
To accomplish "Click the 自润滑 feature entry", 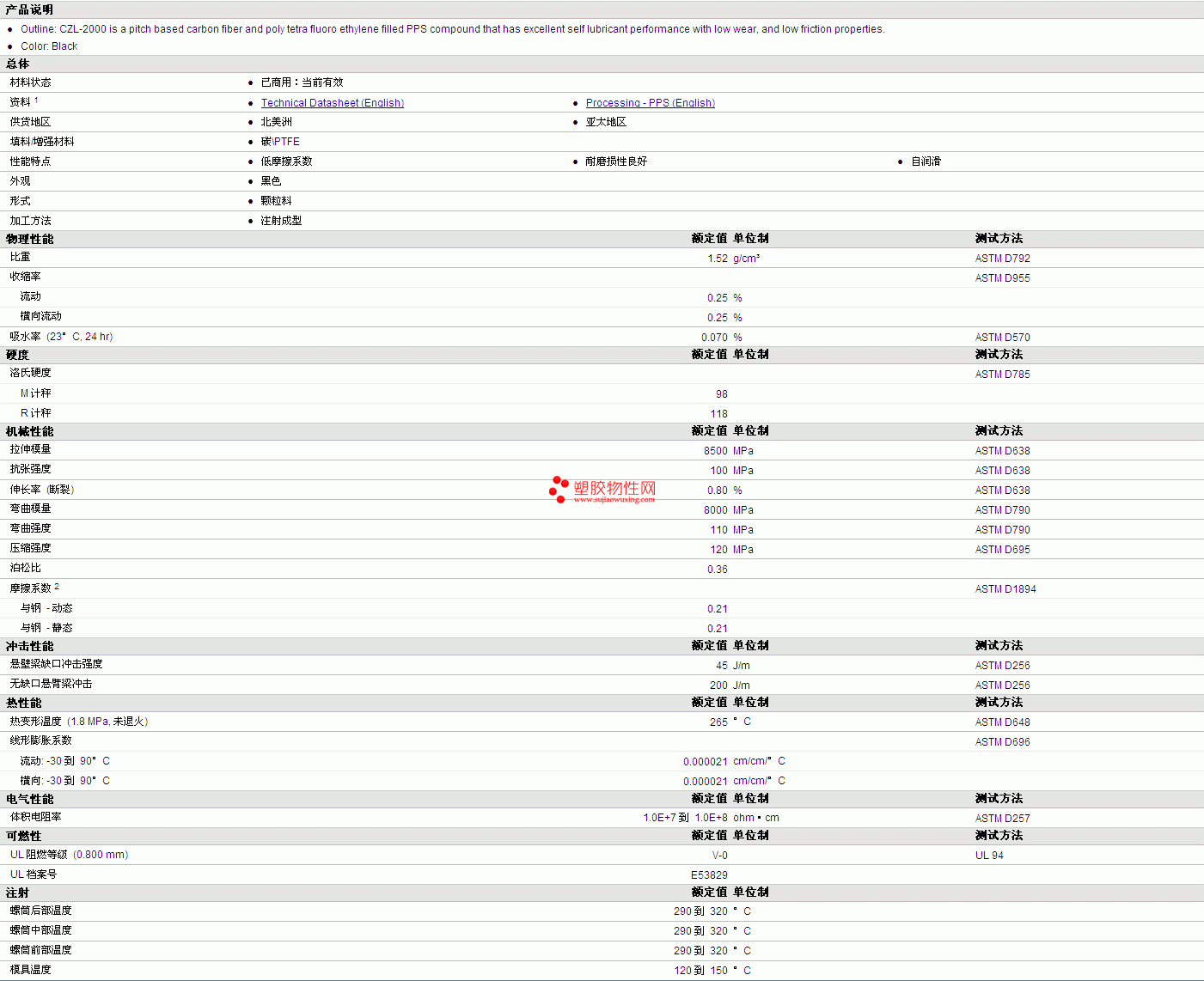I will tap(926, 161).
